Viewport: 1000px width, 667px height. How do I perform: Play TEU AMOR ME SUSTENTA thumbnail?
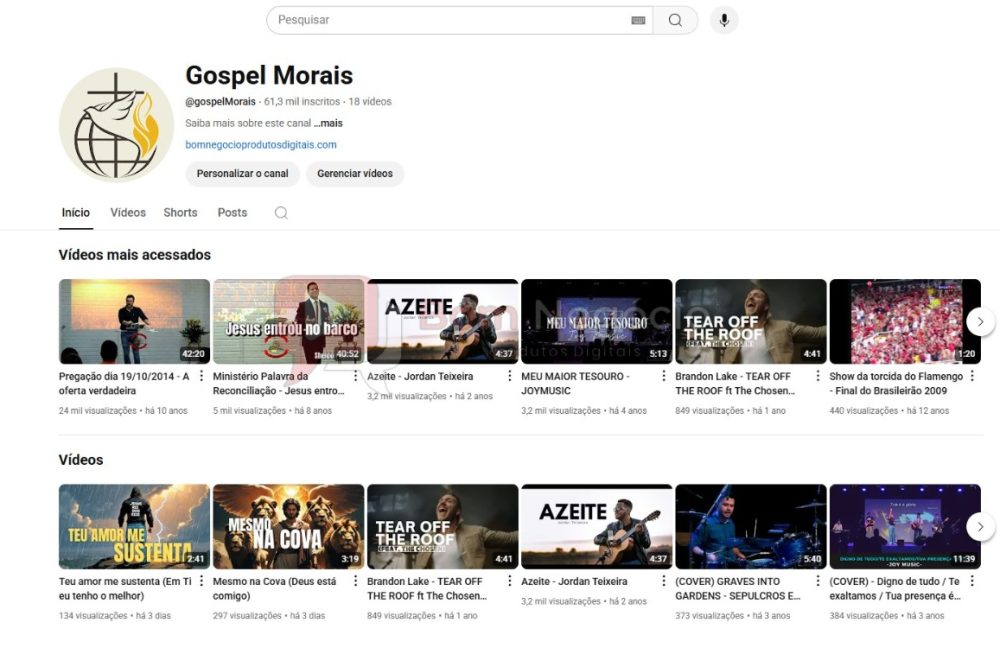[134, 527]
